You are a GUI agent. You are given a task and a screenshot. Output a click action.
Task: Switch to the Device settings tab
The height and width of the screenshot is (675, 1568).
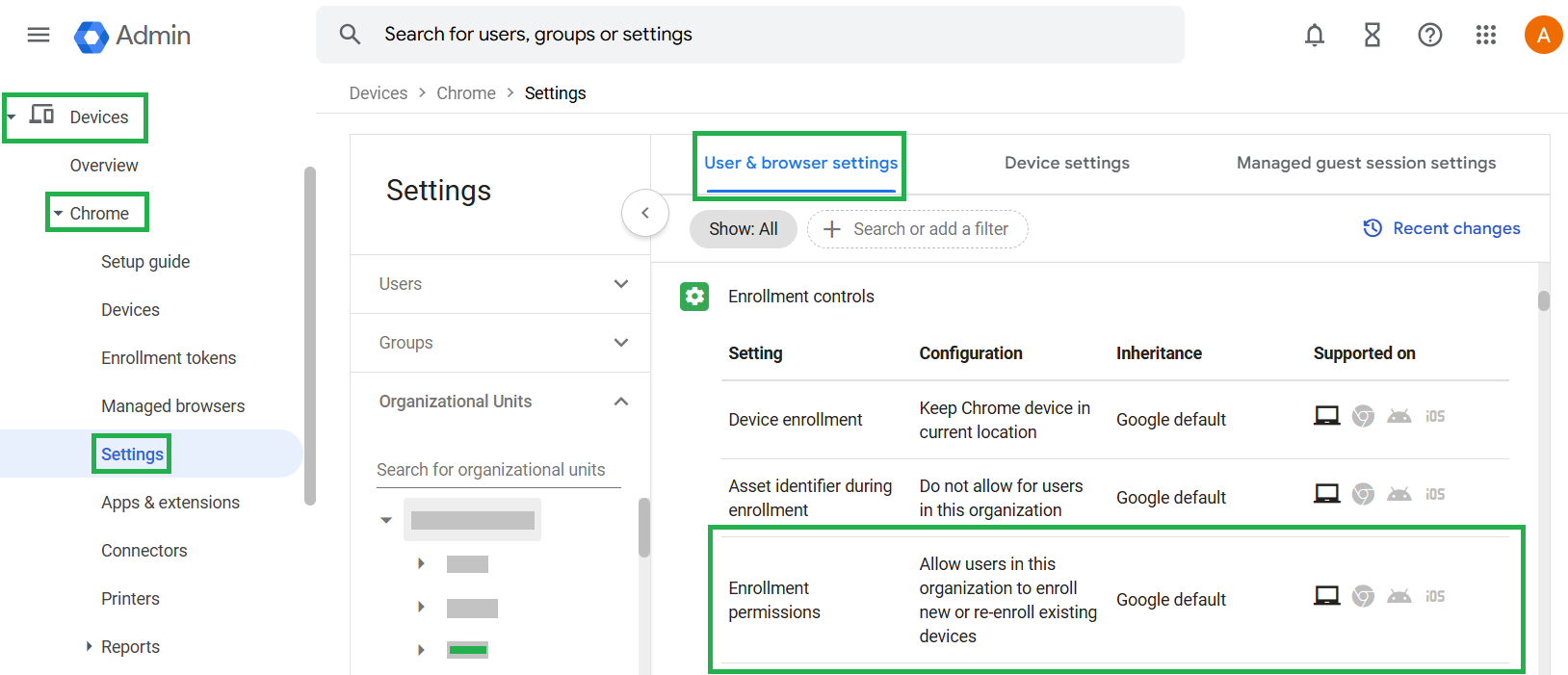click(1067, 164)
